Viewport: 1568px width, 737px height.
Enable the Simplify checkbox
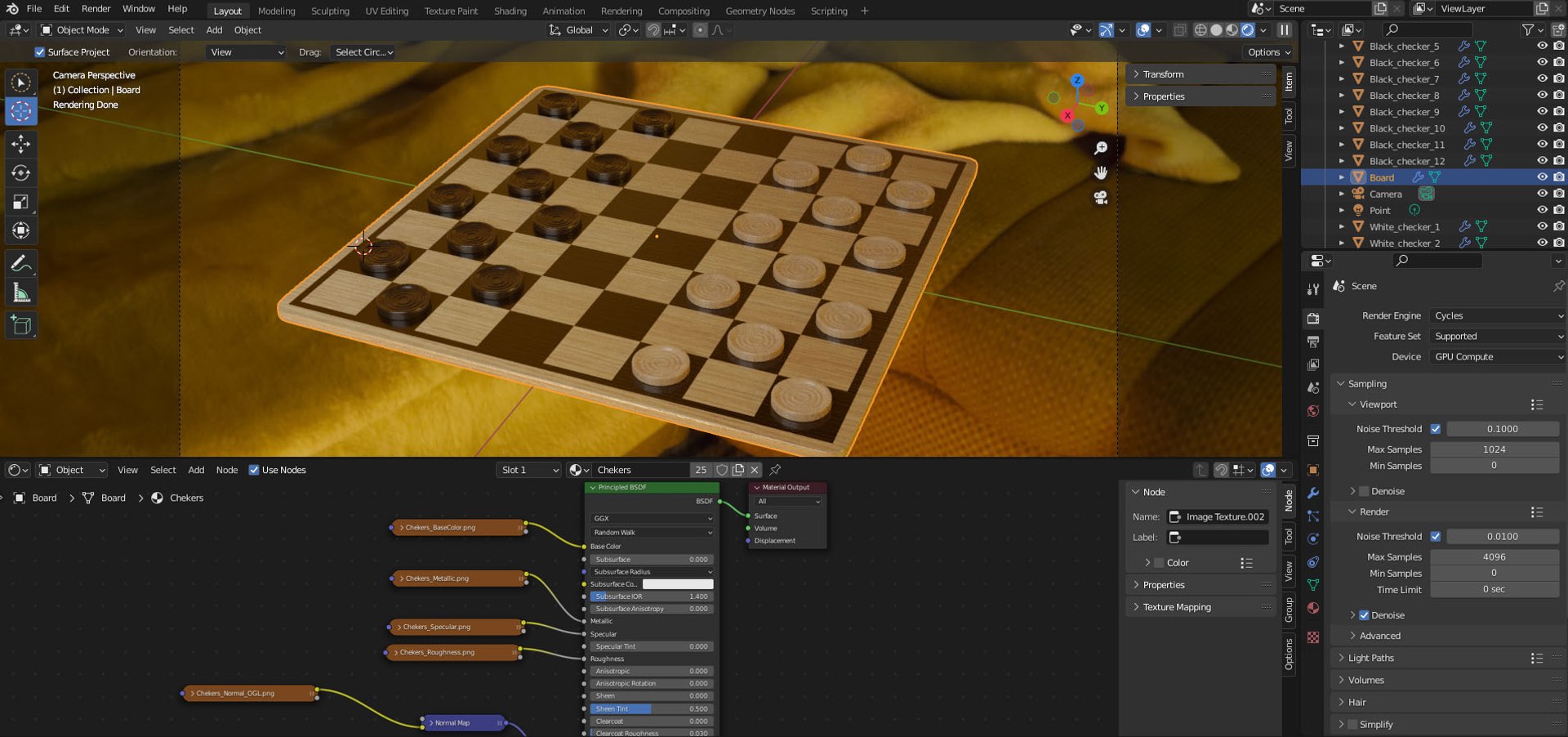point(1352,725)
